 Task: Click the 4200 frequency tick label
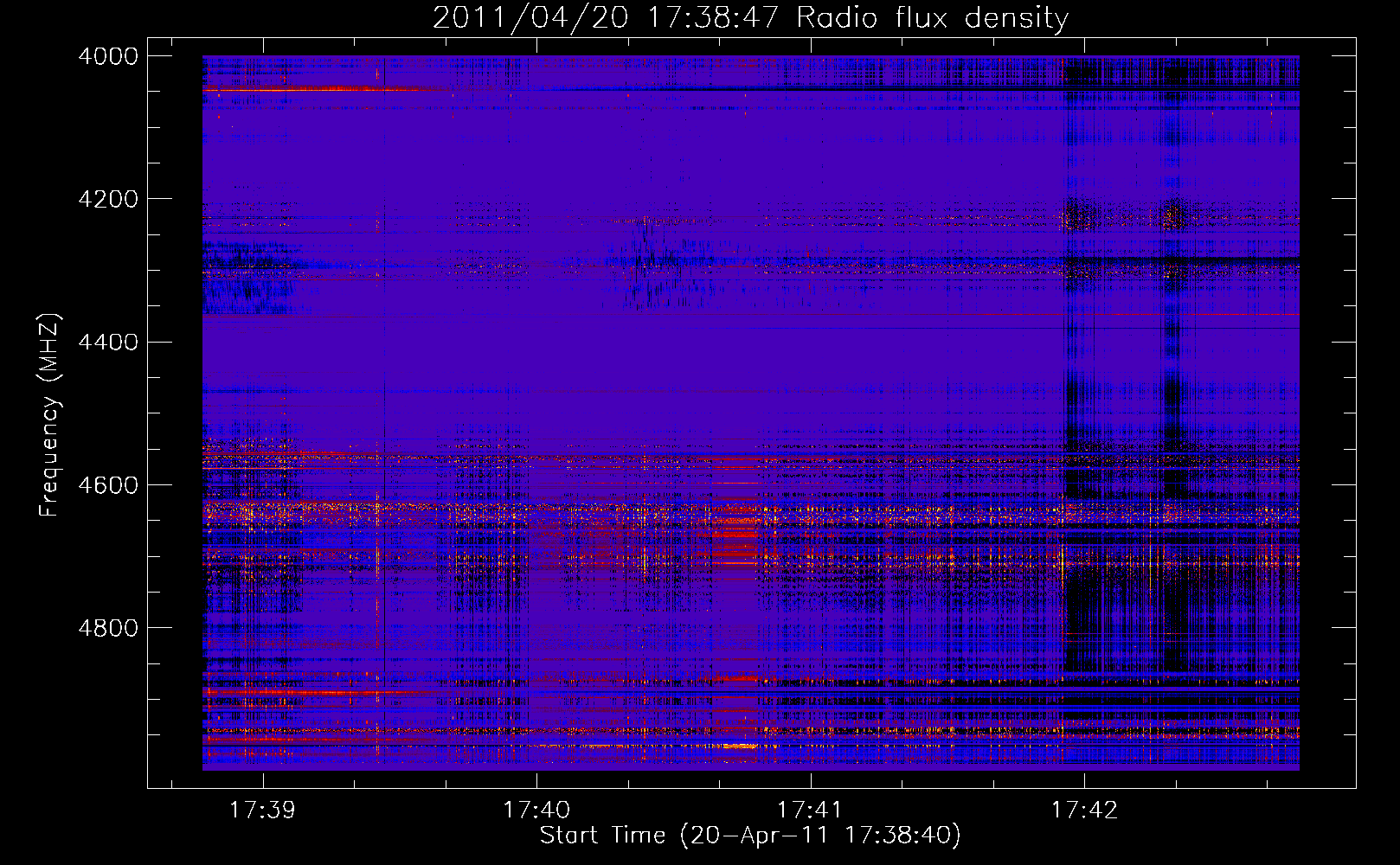(108, 199)
